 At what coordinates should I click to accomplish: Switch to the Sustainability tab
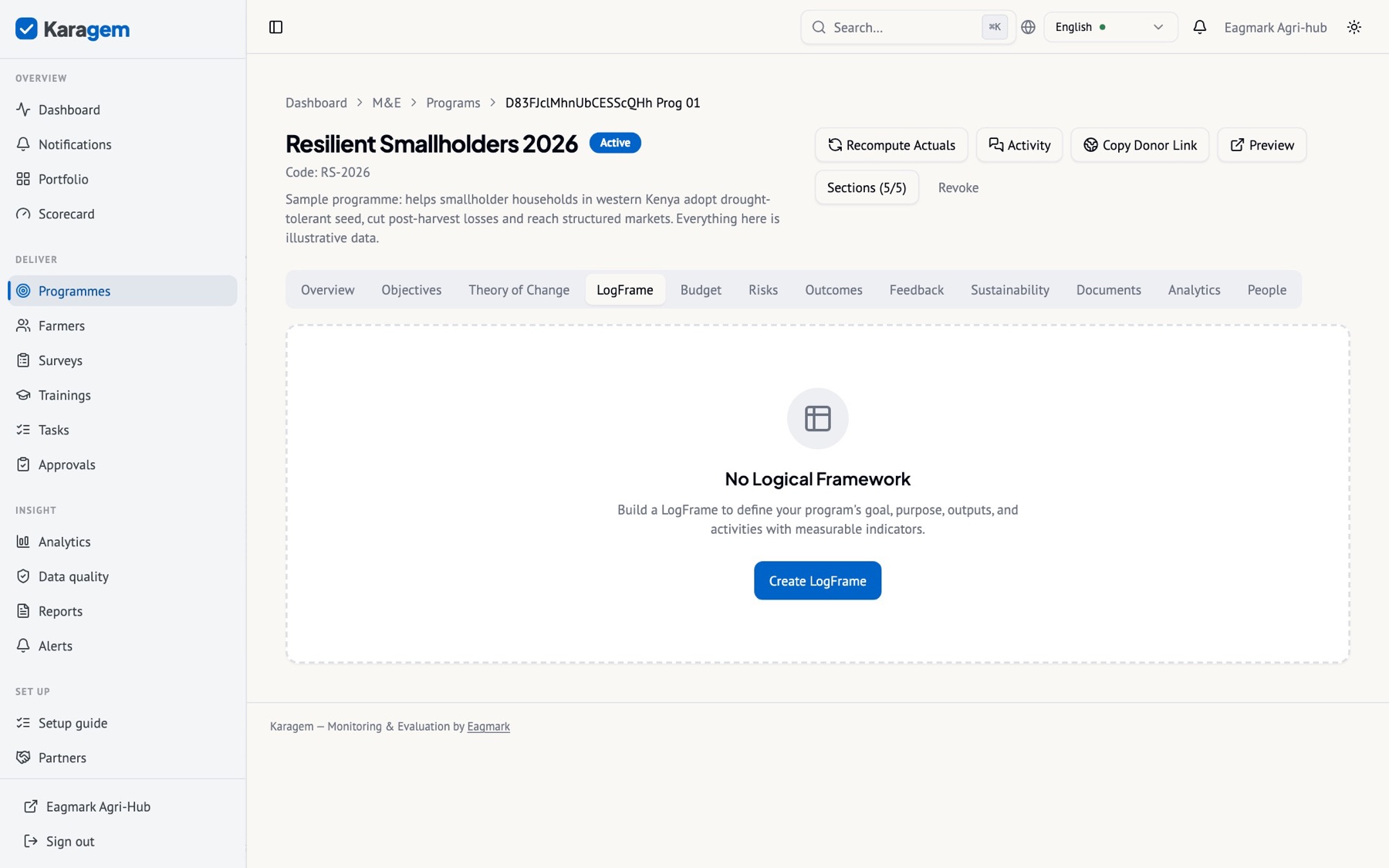[x=1009, y=289]
